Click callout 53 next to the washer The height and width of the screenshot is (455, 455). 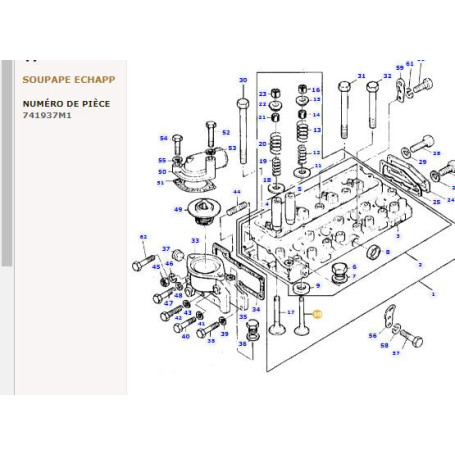pyautogui.click(x=232, y=148)
